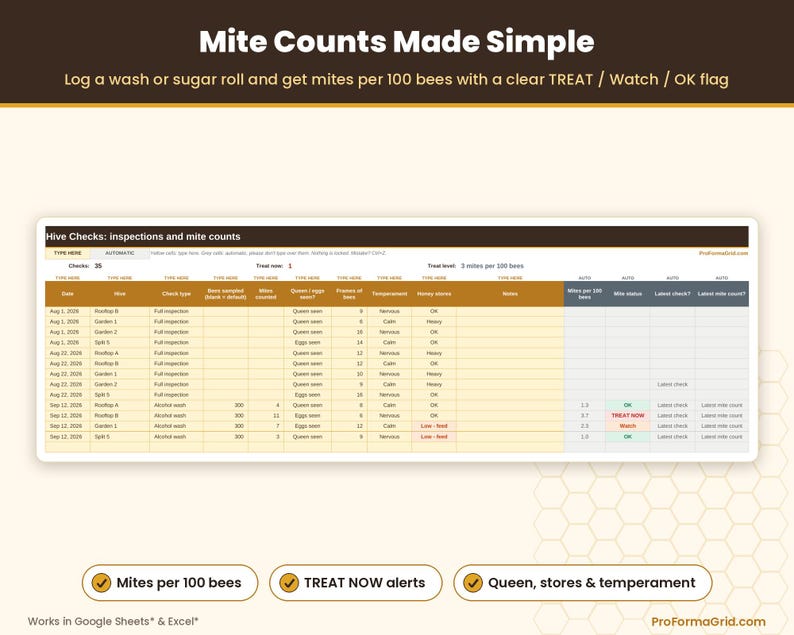Click the Check type column header

[x=176, y=294]
